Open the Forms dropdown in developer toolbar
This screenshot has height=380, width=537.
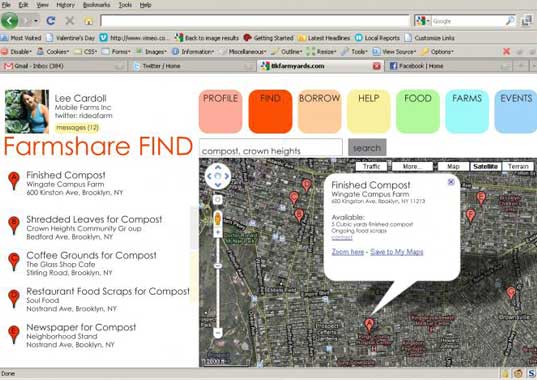pos(116,52)
